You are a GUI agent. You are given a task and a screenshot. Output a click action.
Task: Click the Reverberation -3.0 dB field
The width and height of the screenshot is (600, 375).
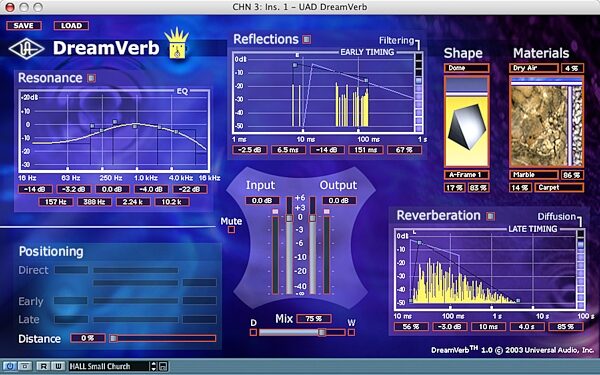[450, 326]
